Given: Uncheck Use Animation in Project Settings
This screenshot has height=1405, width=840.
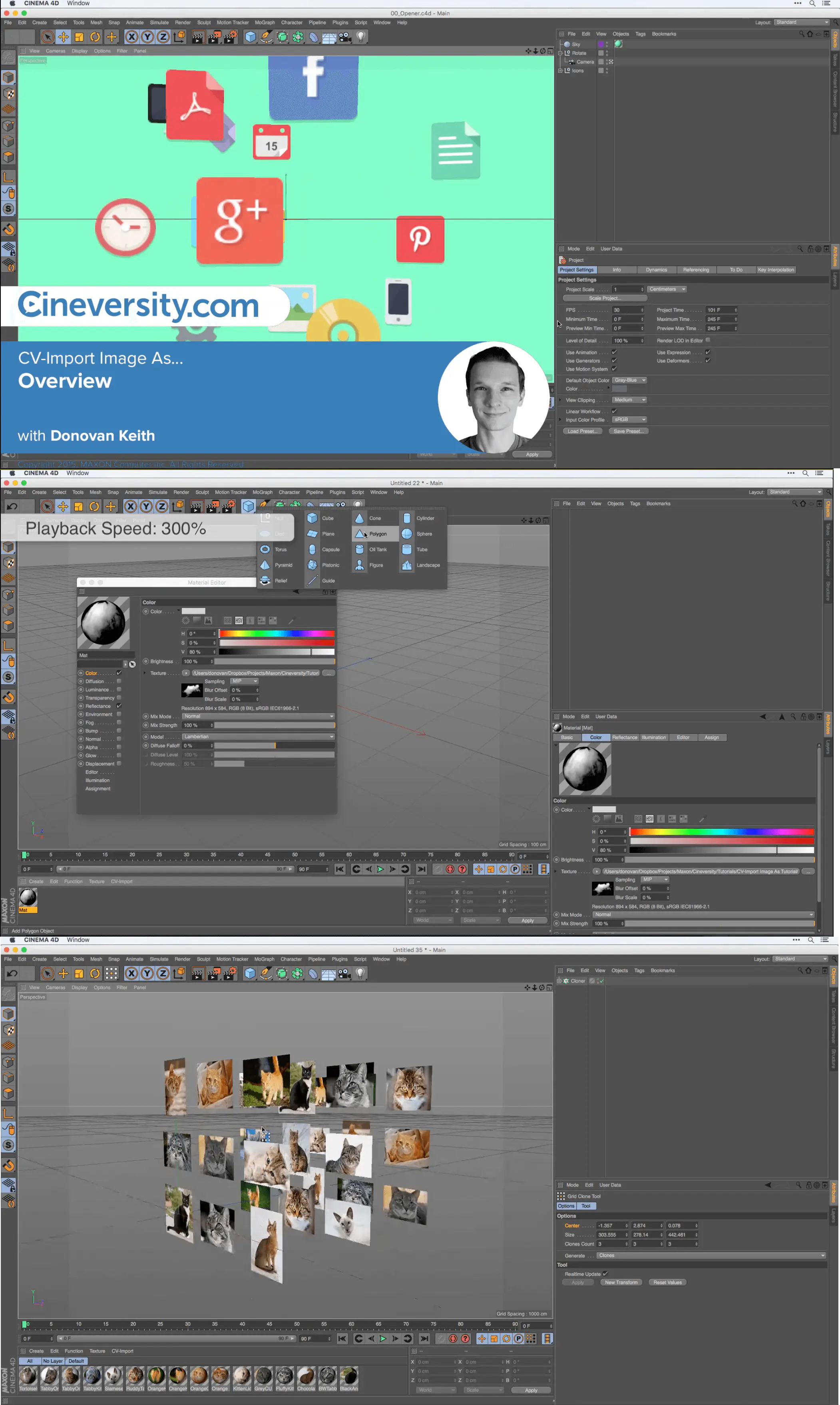Looking at the screenshot, I should (x=614, y=352).
